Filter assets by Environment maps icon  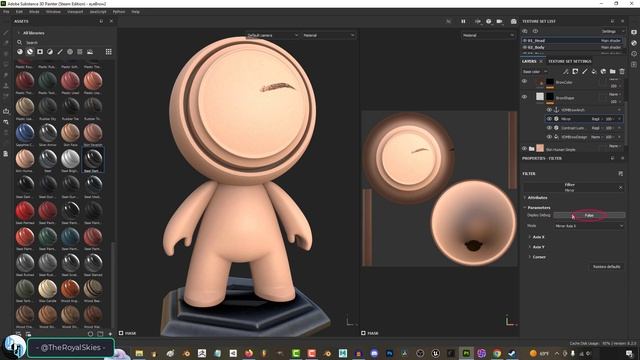90,52
